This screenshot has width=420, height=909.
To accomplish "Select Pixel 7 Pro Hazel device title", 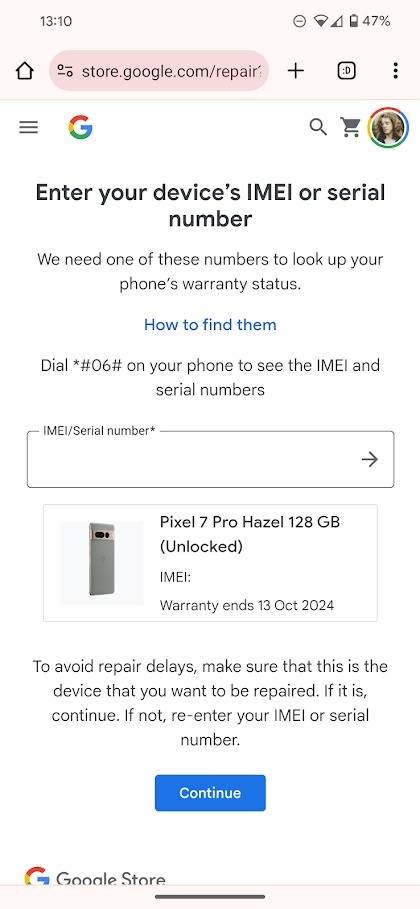I will click(x=249, y=534).
